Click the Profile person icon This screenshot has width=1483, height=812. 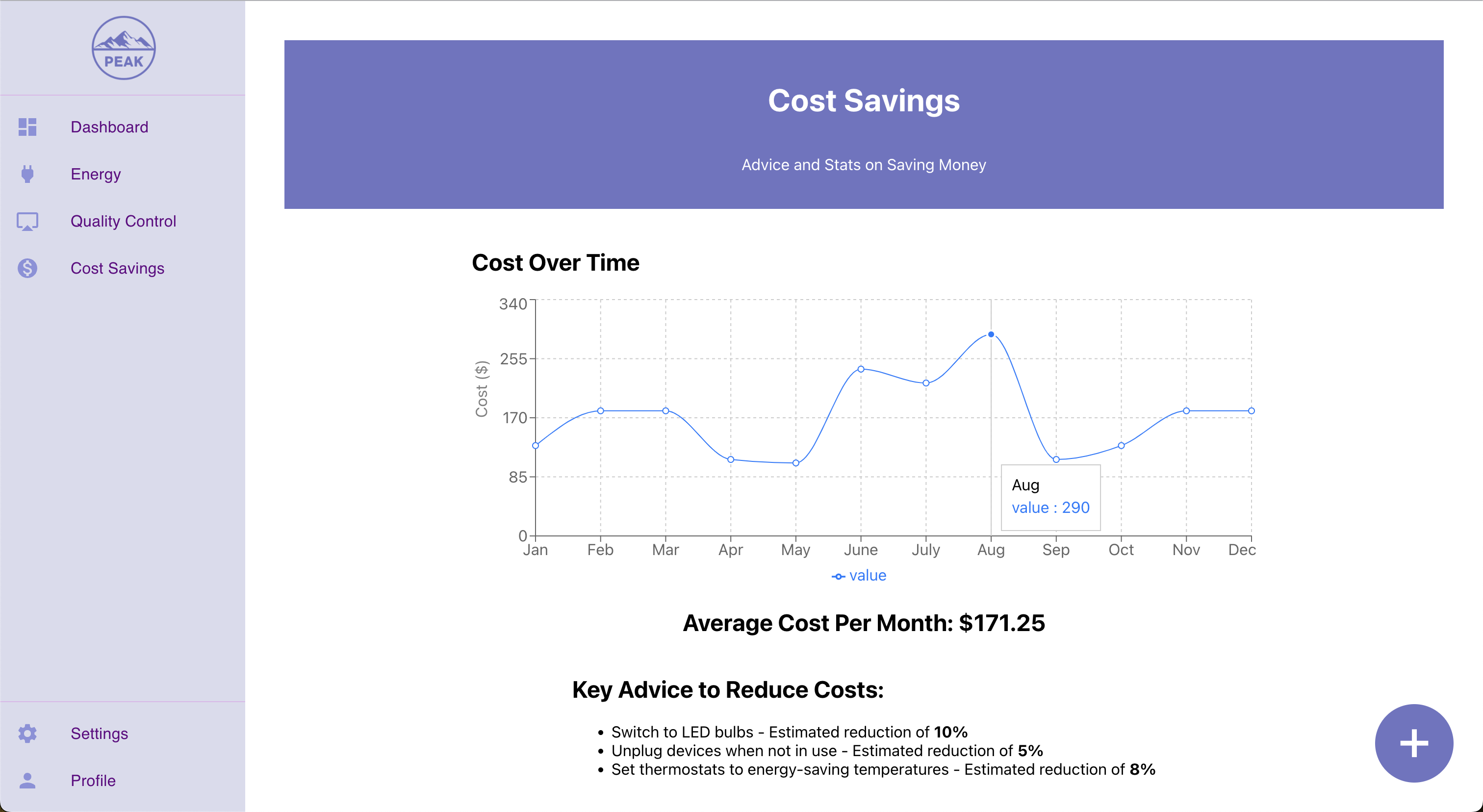pos(27,780)
